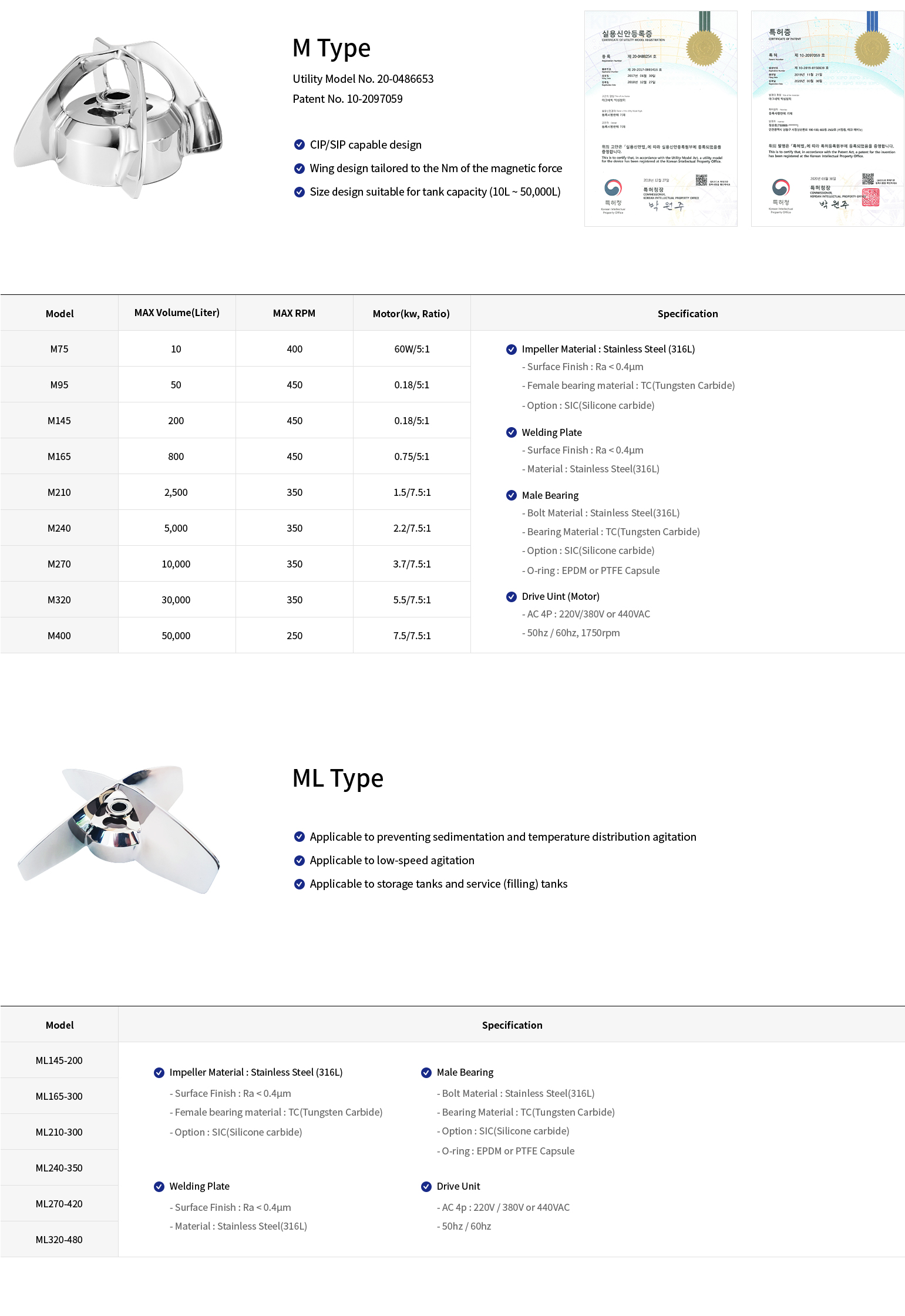Click the ML Type section heading

point(338,778)
